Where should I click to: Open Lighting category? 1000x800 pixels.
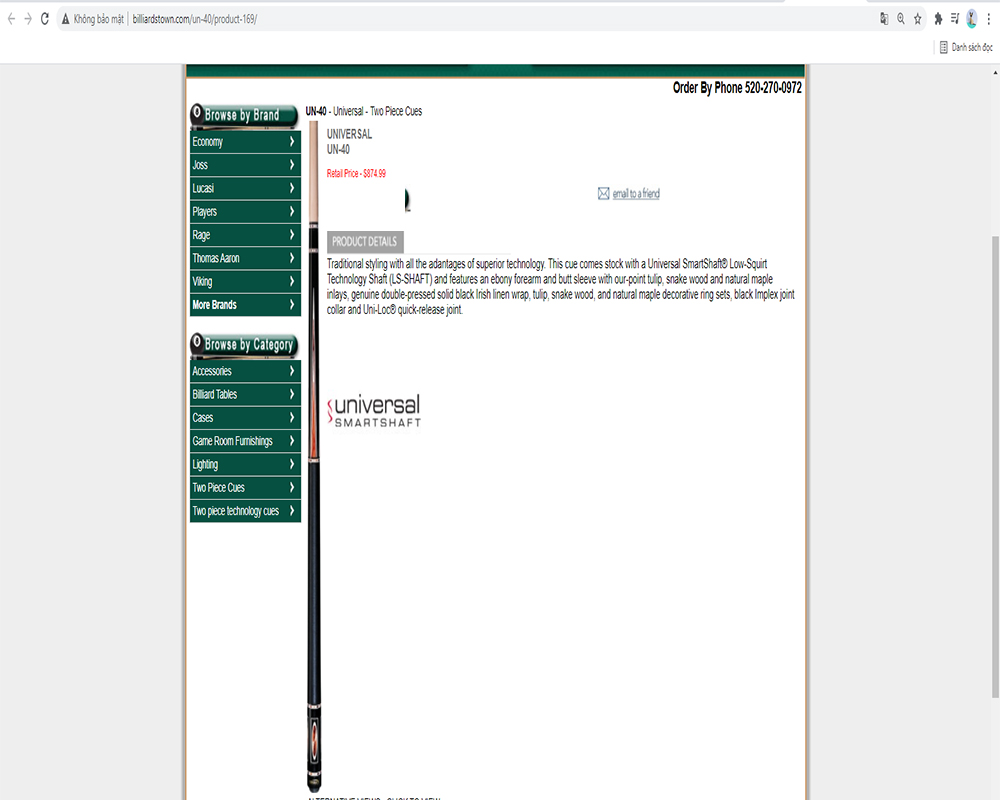245,464
